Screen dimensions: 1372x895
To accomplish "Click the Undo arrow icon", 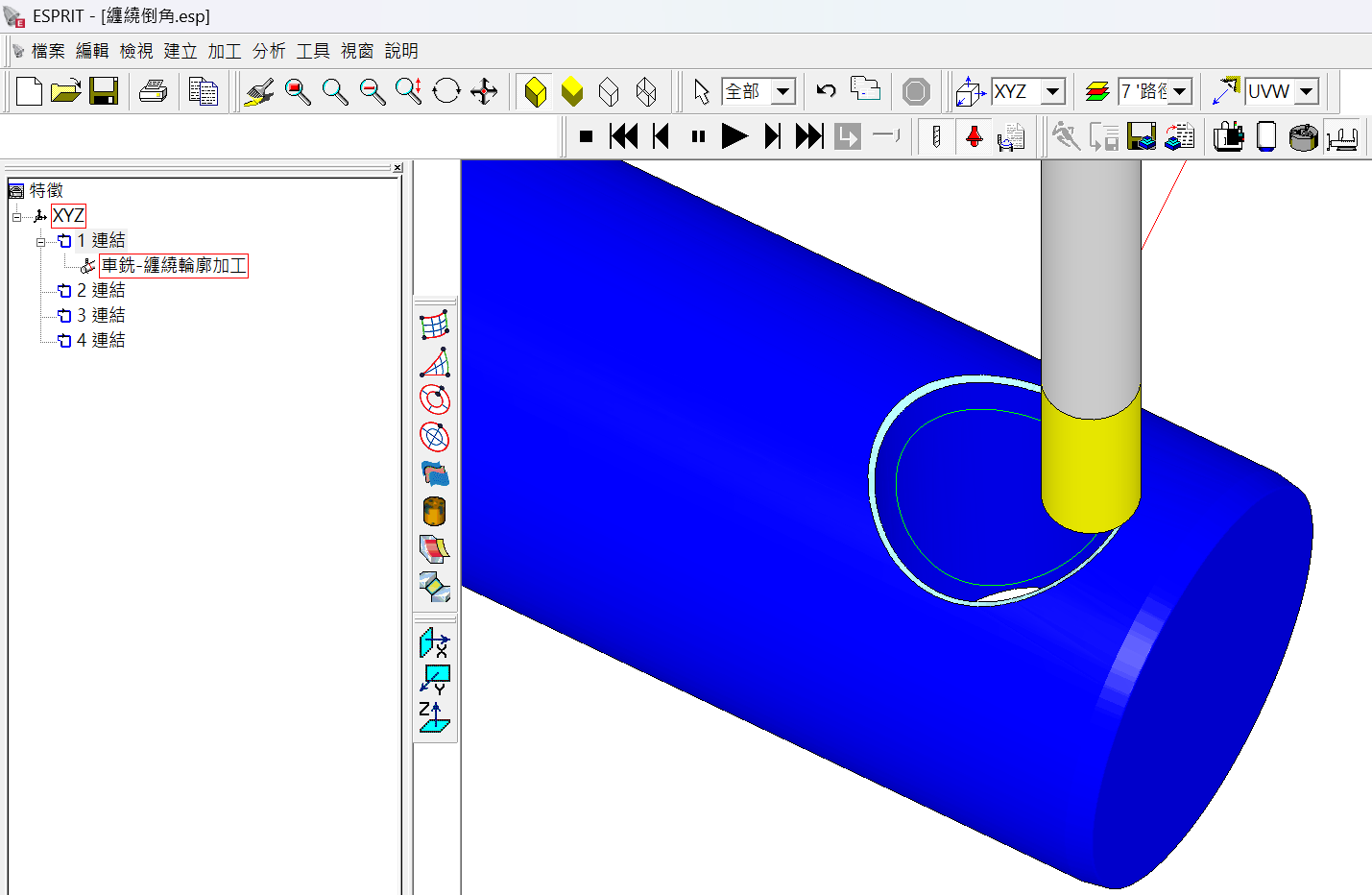I will pos(826,91).
